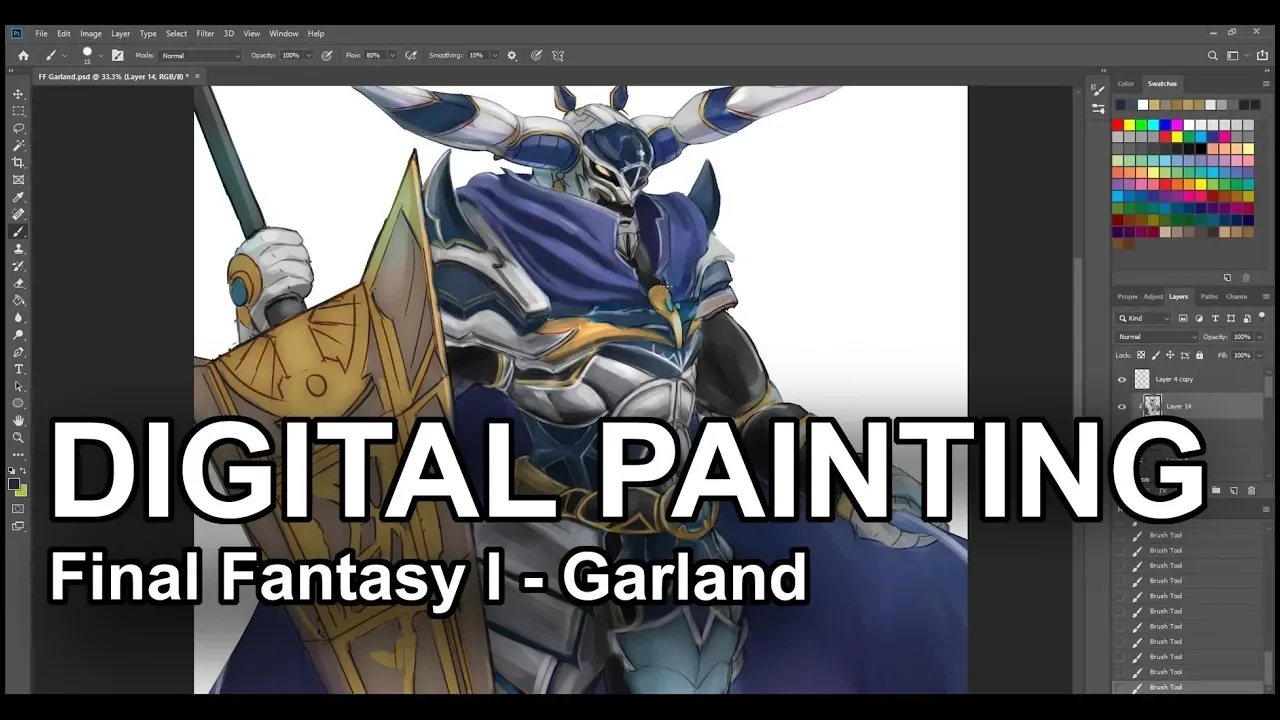The height and width of the screenshot is (720, 1280).
Task: Select the Rectangular Marquee tool
Action: (18, 111)
